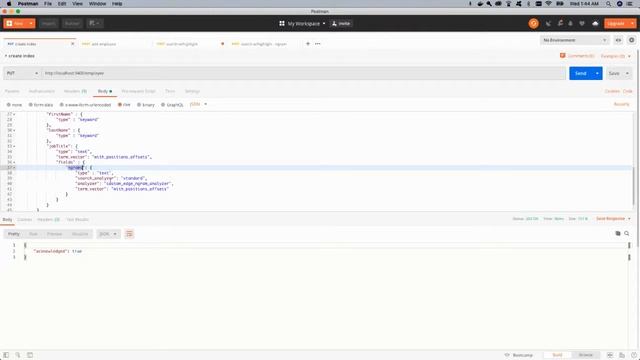The image size is (640, 360).
Task: Open the Comments icon for this request
Action: 562,56
